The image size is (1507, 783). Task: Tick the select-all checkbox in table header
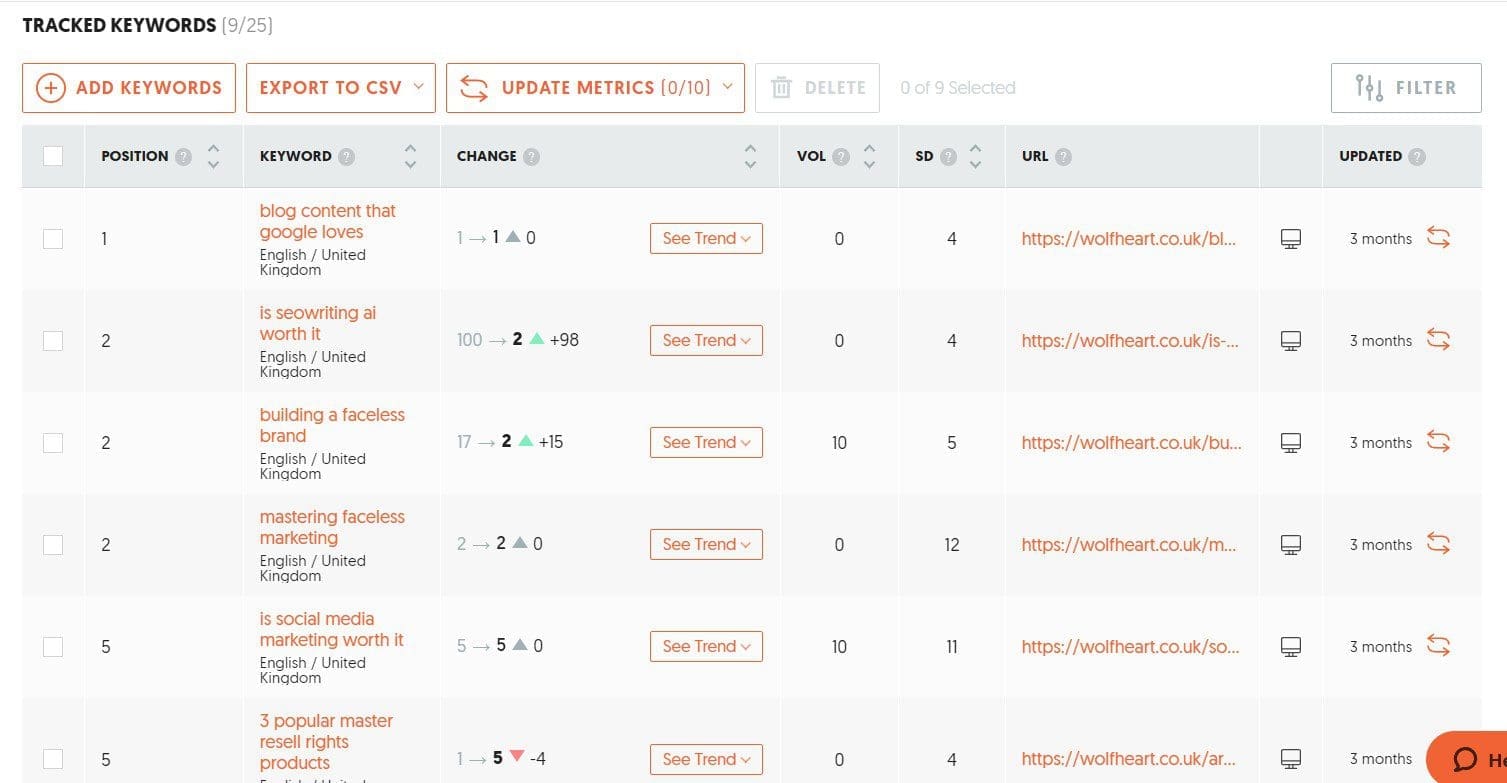coord(53,156)
